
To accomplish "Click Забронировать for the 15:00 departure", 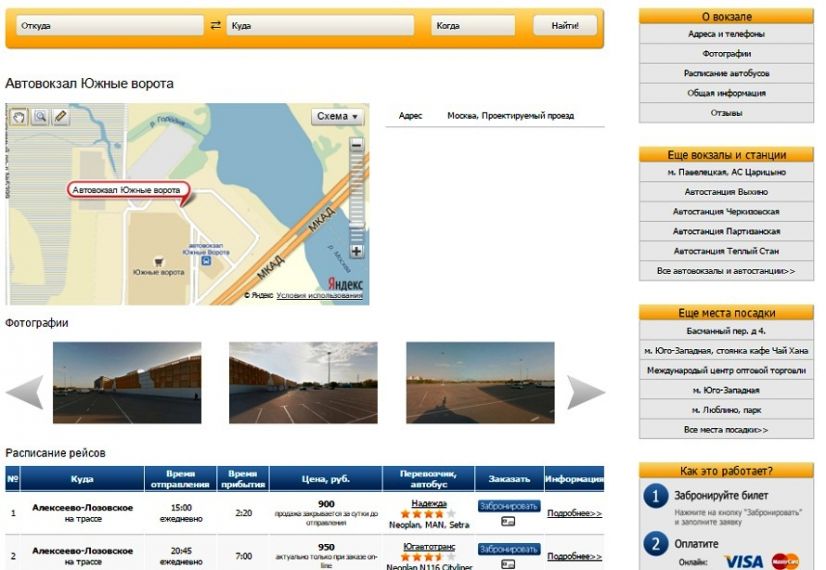I will tap(508, 506).
